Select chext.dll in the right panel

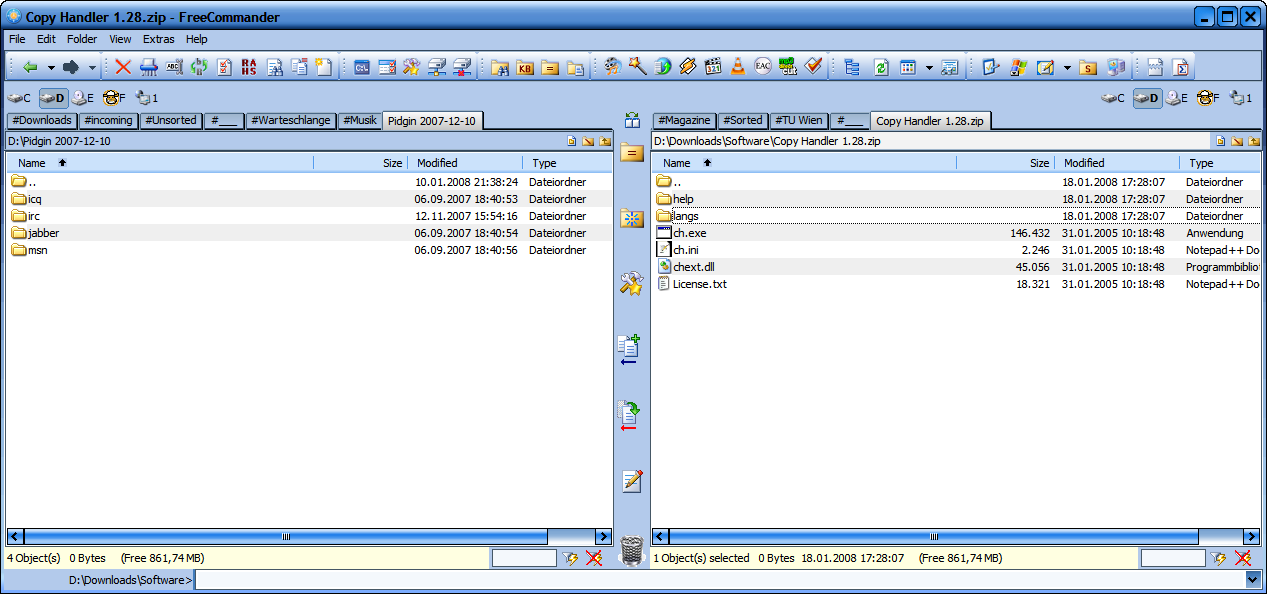[x=693, y=267]
